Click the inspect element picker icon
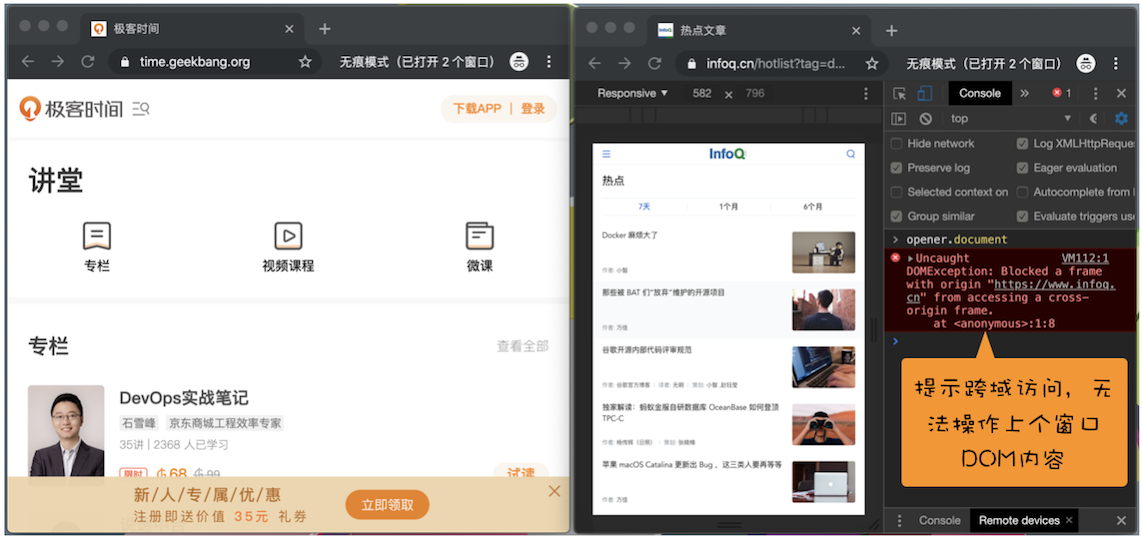The height and width of the screenshot is (539, 1142). (x=899, y=93)
